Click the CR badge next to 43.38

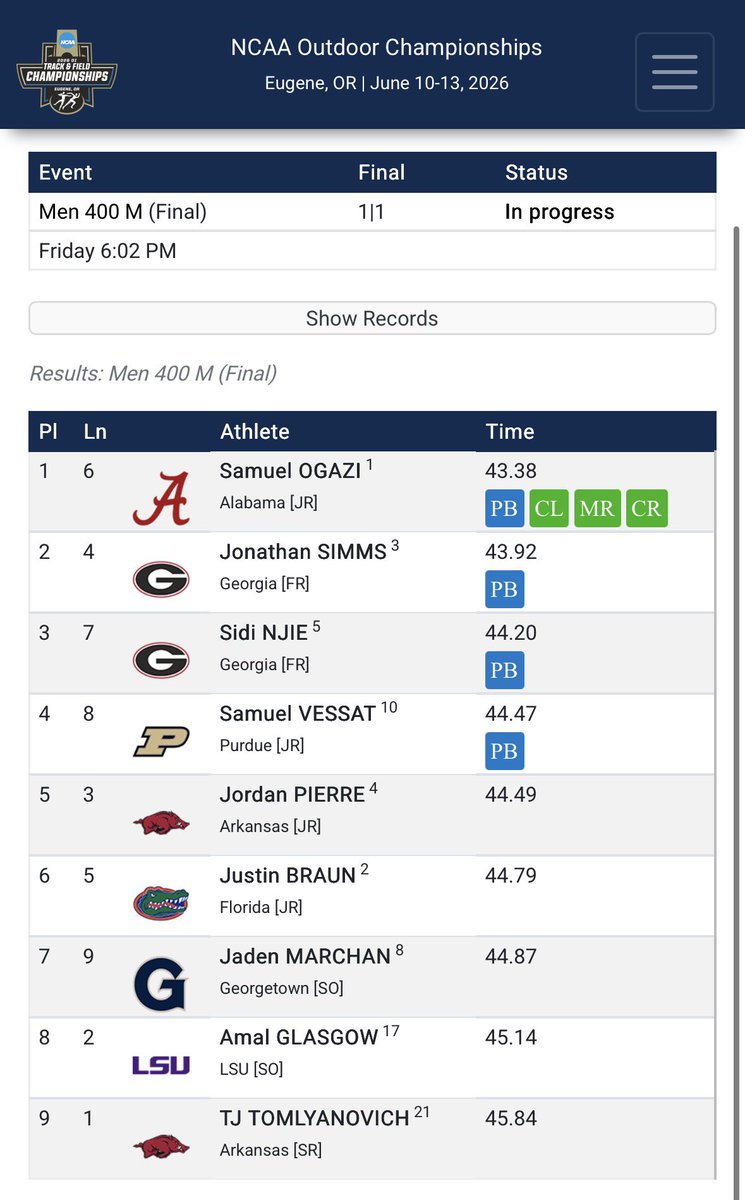pyautogui.click(x=646, y=508)
